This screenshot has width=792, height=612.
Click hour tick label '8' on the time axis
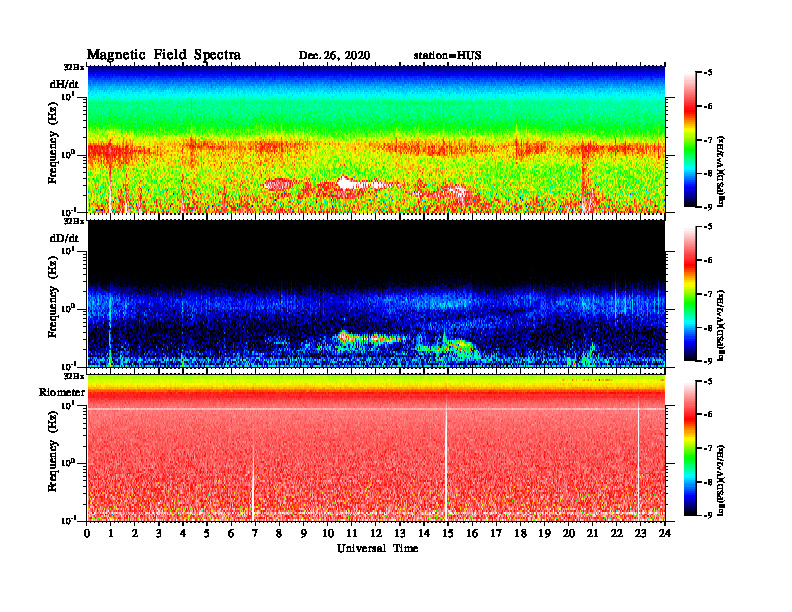(x=279, y=533)
